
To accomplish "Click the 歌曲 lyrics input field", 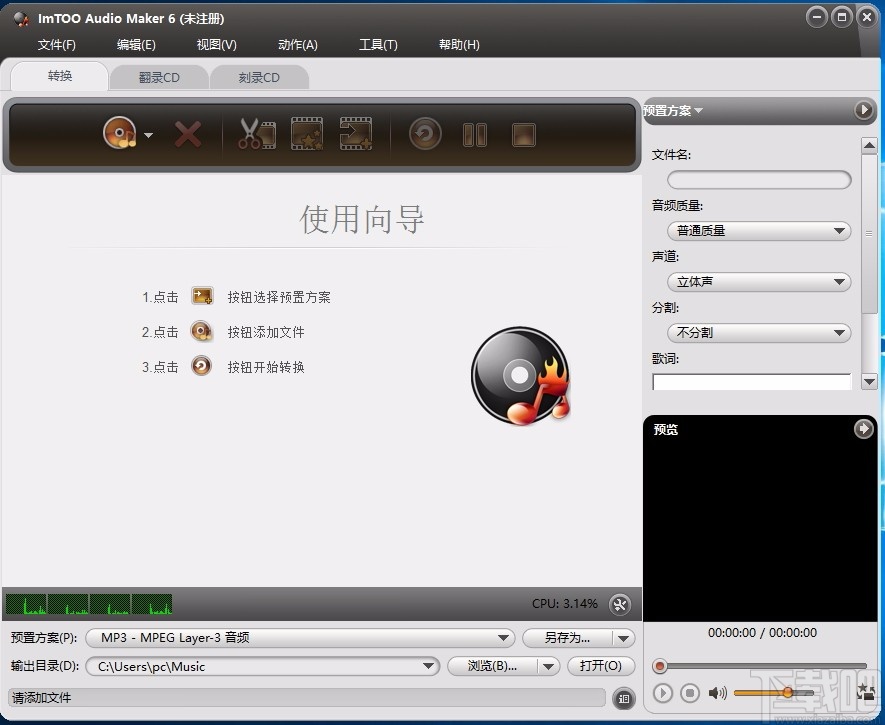I will 751,381.
